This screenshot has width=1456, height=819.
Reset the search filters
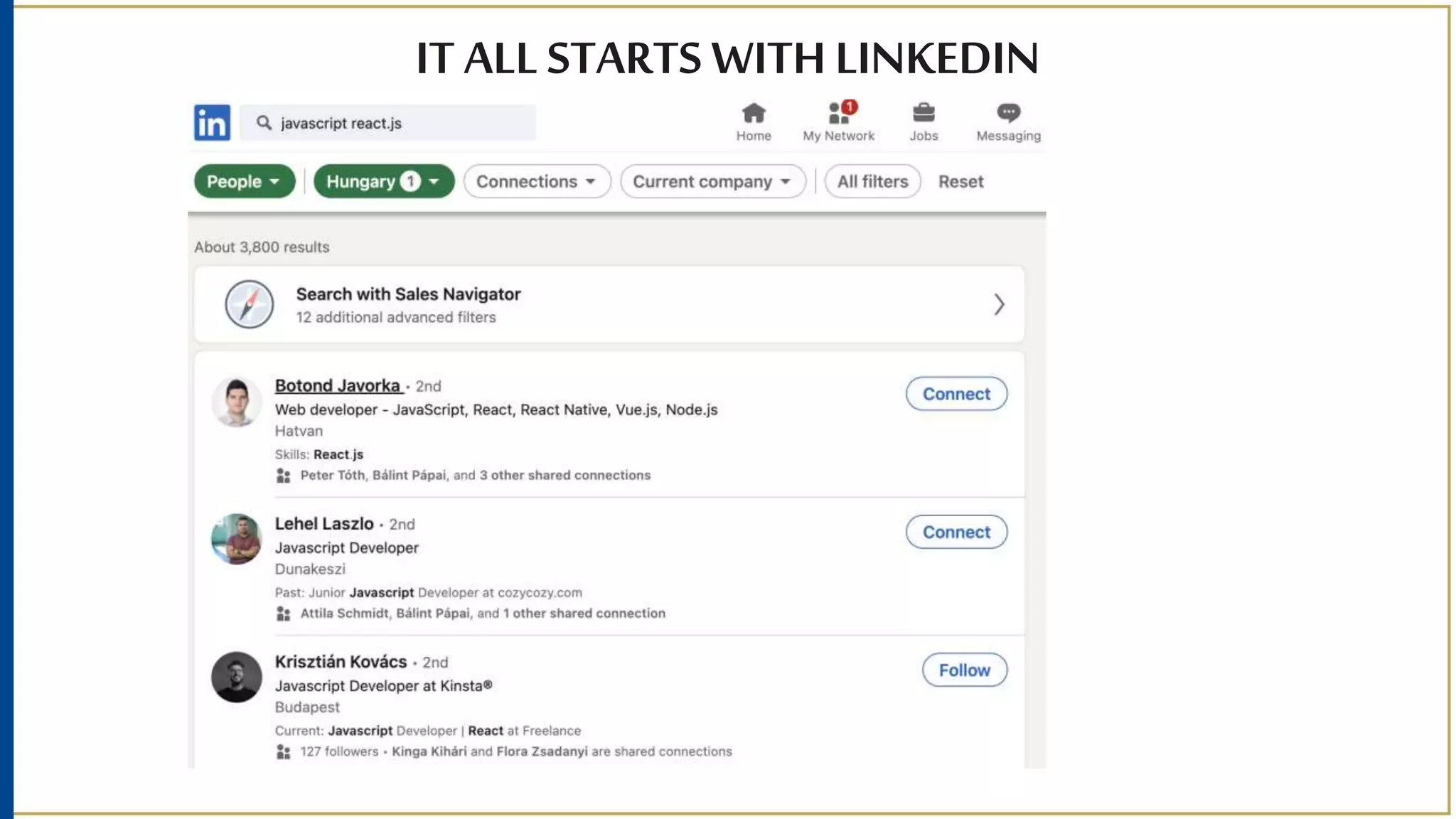pos(960,181)
